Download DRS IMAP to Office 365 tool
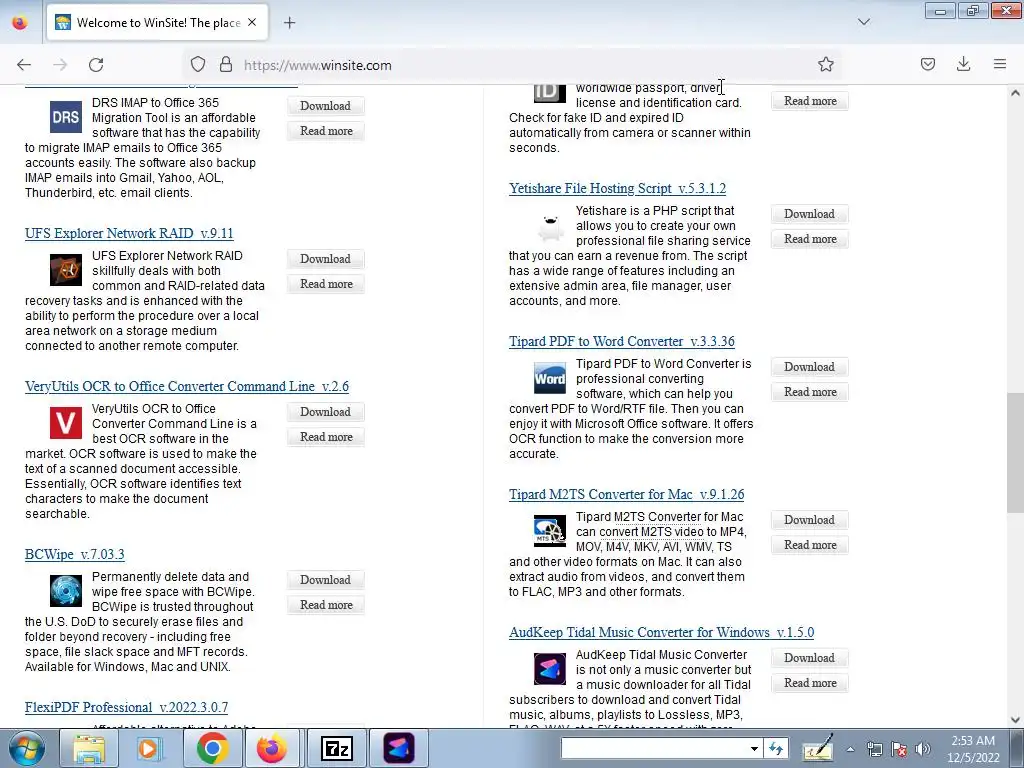The image size is (1024, 768). pos(325,106)
